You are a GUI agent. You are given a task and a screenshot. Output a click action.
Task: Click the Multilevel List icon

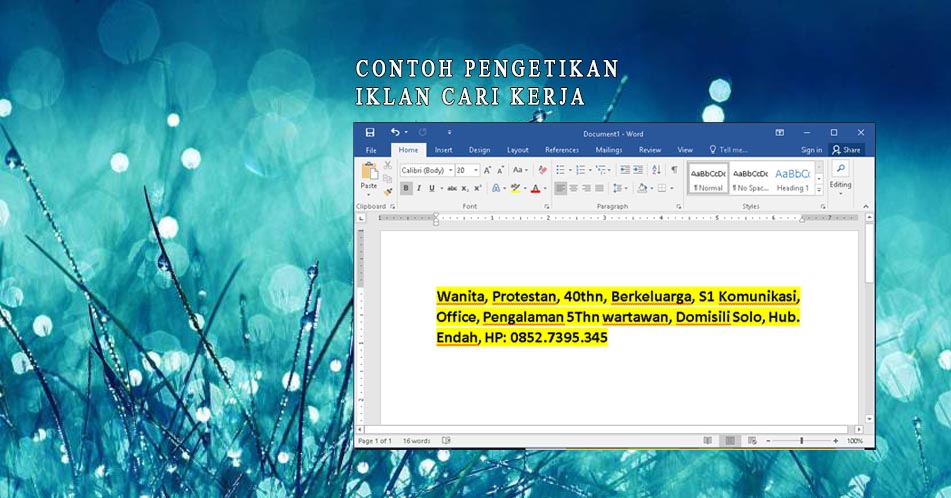coord(600,170)
